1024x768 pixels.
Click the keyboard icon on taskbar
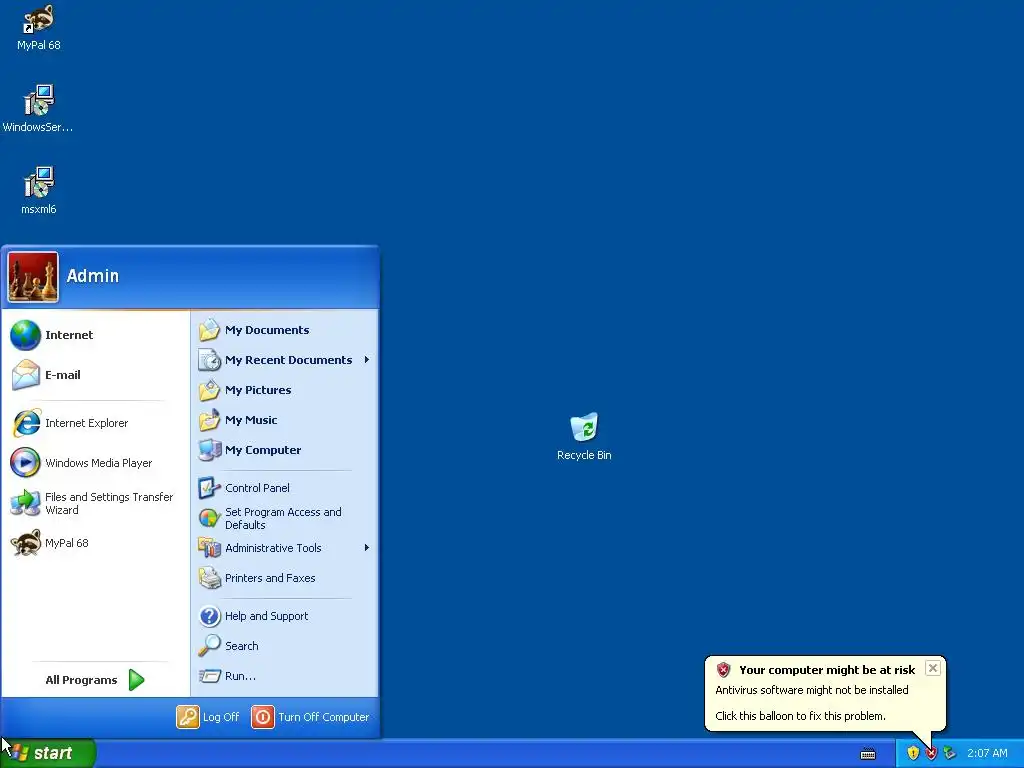pos(868,754)
